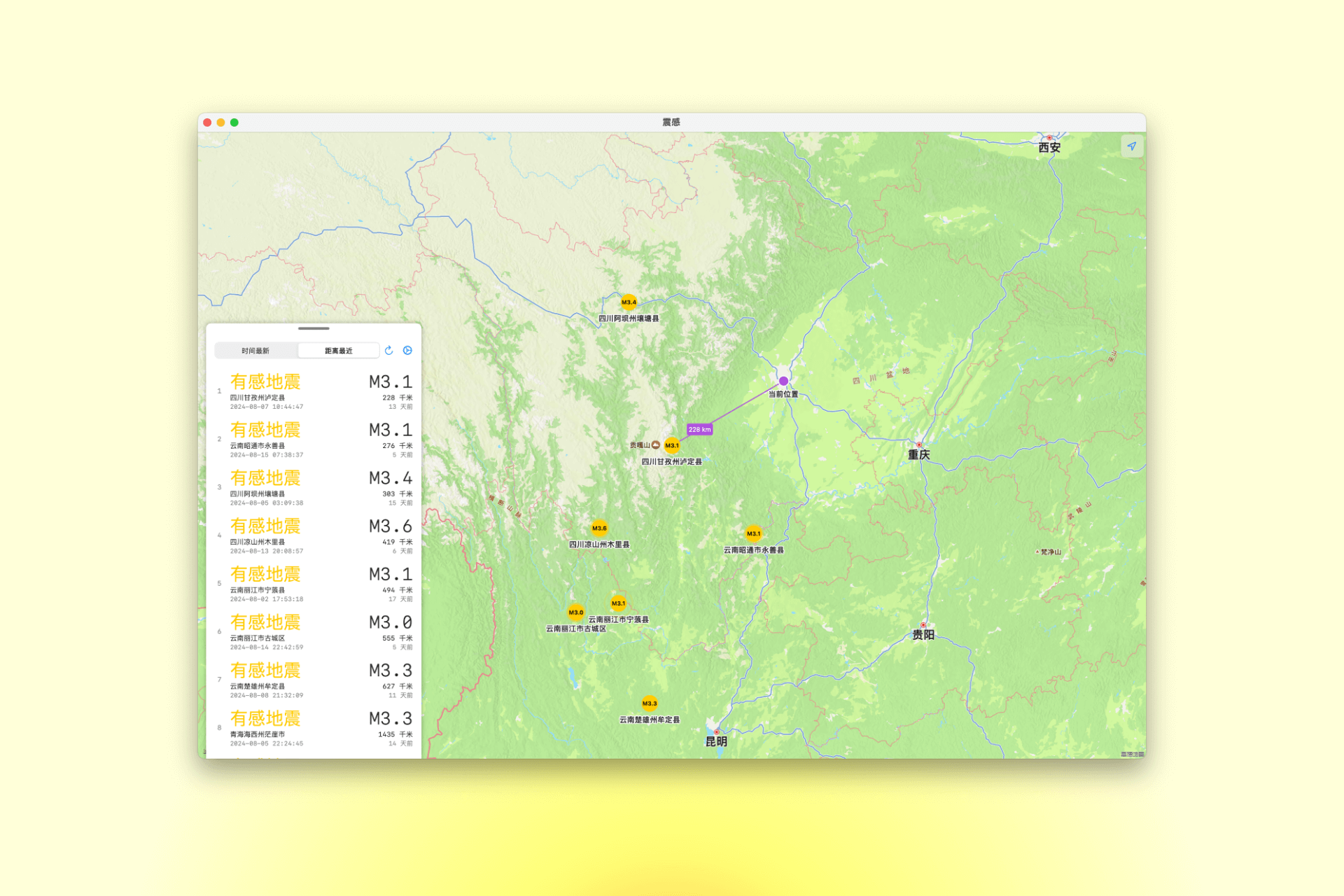Switch to the 距离最近 tab

click(x=339, y=351)
